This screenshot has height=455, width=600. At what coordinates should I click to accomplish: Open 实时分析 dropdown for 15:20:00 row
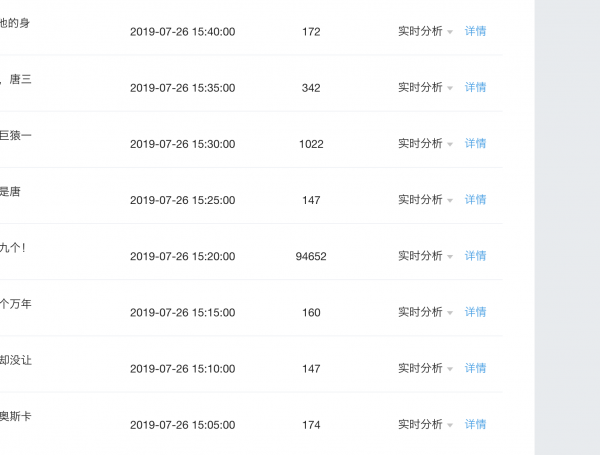[425, 256]
